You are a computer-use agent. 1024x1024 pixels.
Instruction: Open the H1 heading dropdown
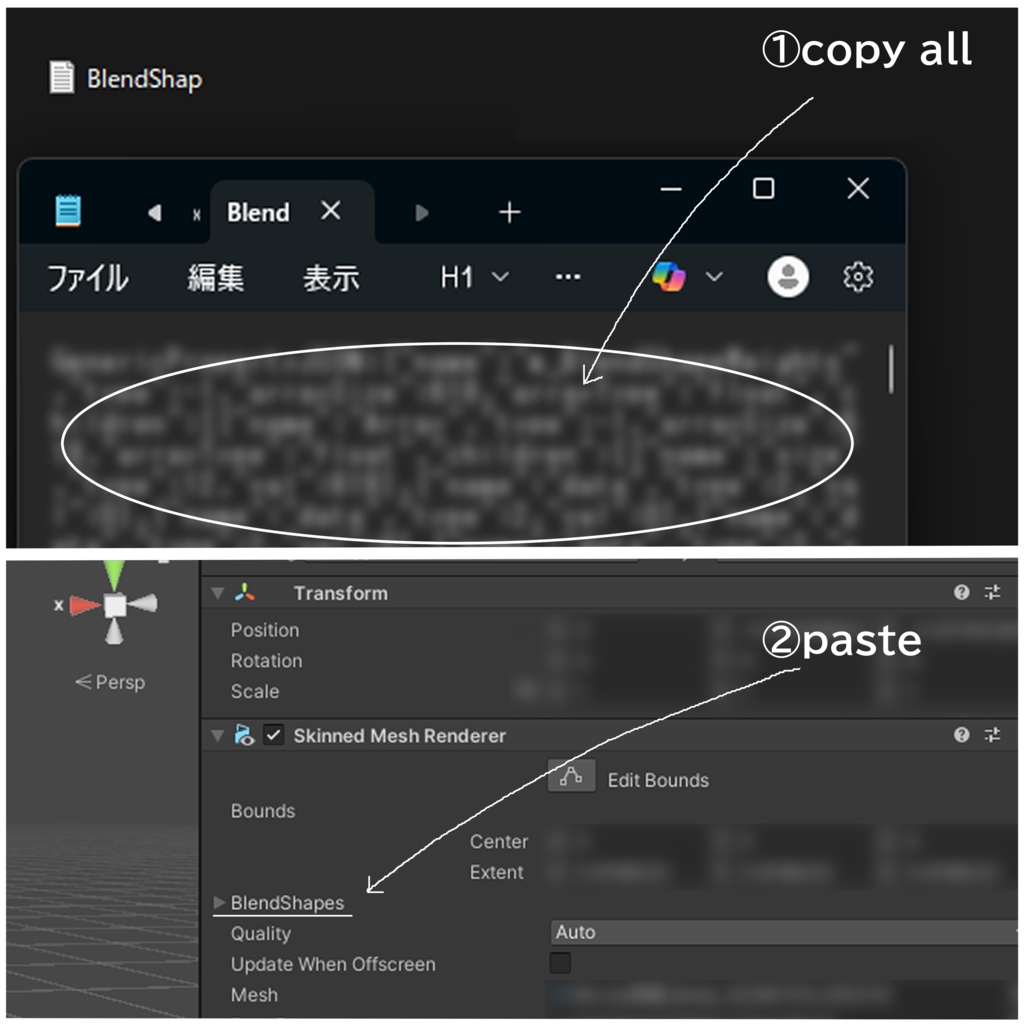pyautogui.click(x=473, y=277)
